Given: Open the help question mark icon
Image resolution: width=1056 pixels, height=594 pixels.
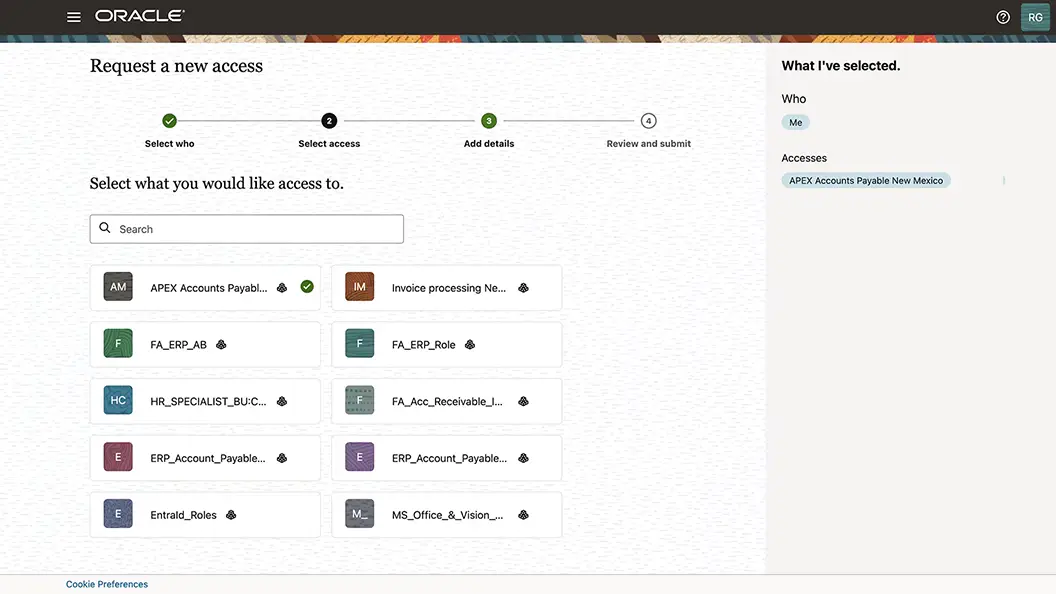Looking at the screenshot, I should tap(1003, 18).
